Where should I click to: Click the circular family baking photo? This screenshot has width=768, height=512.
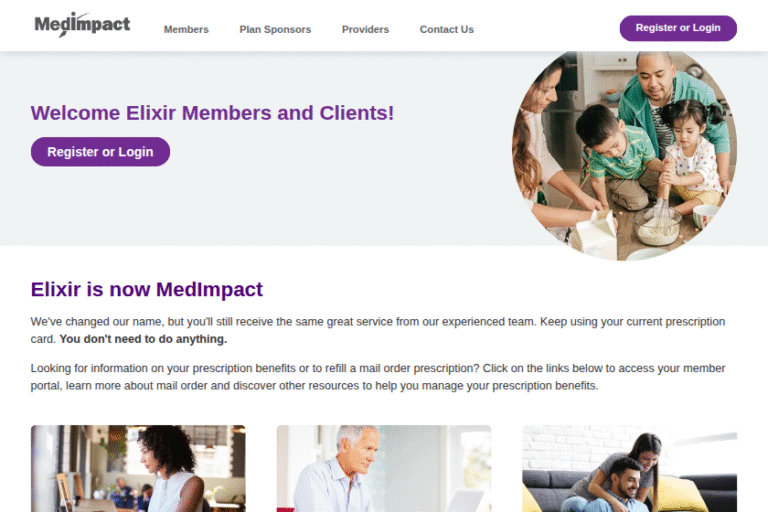624,156
